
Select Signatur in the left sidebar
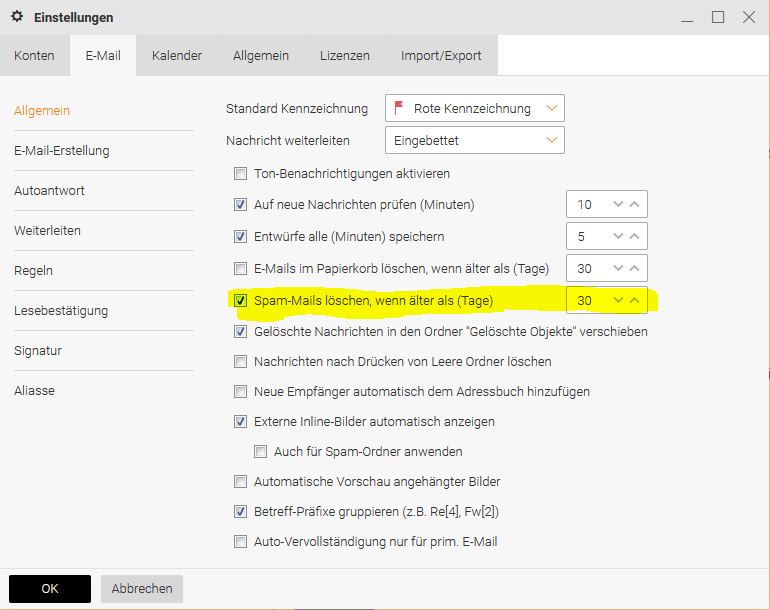click(x=40, y=350)
